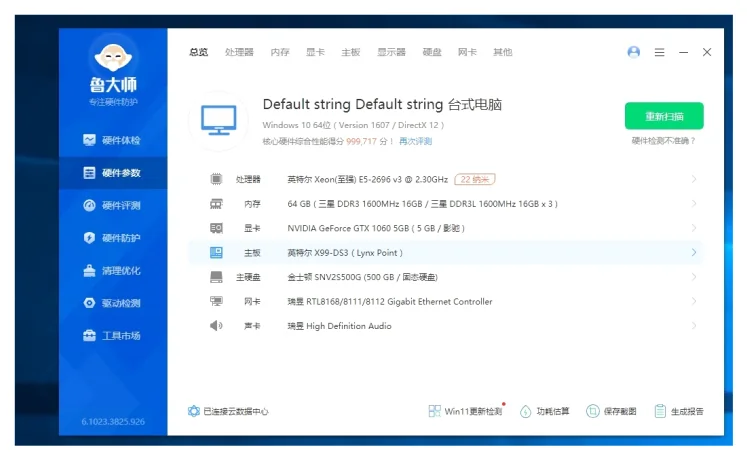The height and width of the screenshot is (460, 747).
Task: Click 保存截图 to save screenshot
Action: 611,411
